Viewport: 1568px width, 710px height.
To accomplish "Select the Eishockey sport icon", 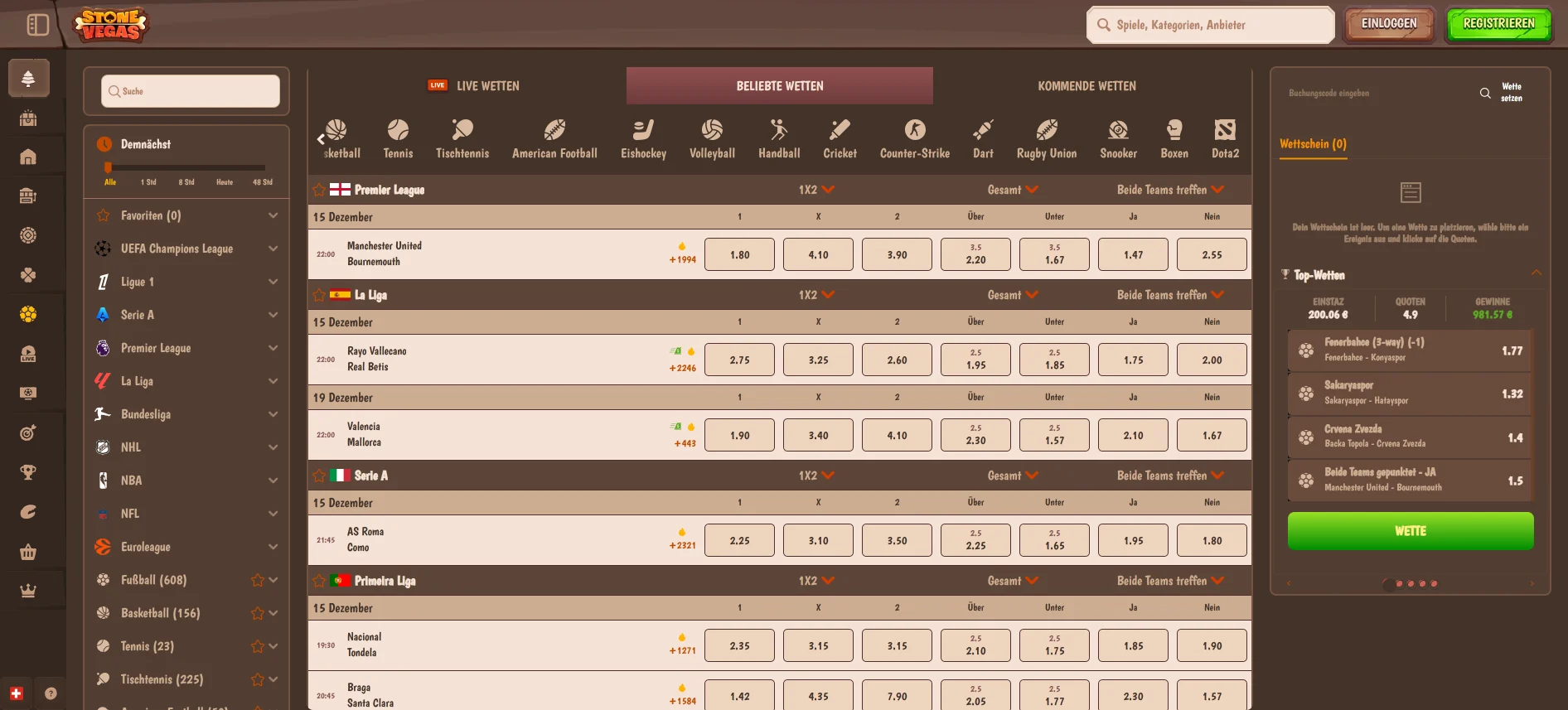I will 644,138.
